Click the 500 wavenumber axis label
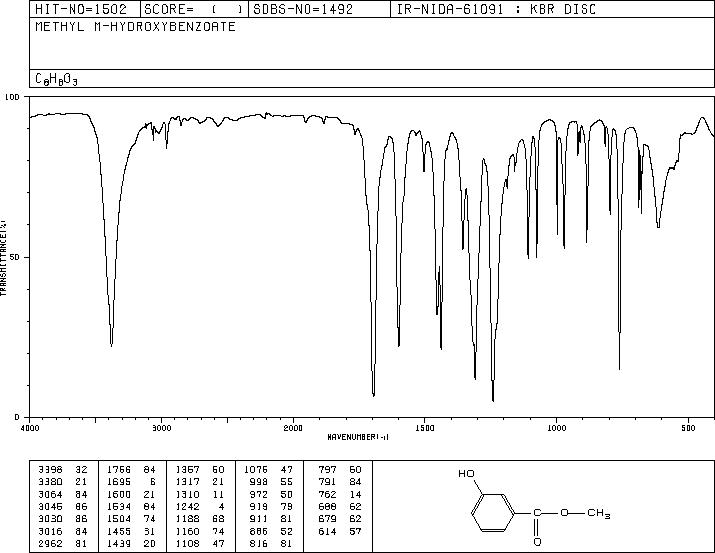This screenshot has width=715, height=553. (x=688, y=428)
